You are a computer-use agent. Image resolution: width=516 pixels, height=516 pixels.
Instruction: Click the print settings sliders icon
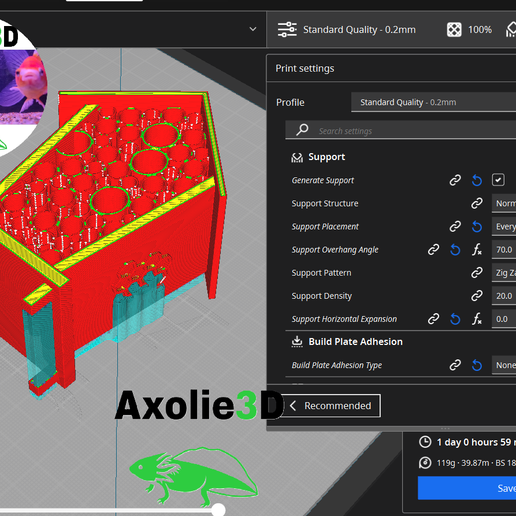click(x=287, y=30)
